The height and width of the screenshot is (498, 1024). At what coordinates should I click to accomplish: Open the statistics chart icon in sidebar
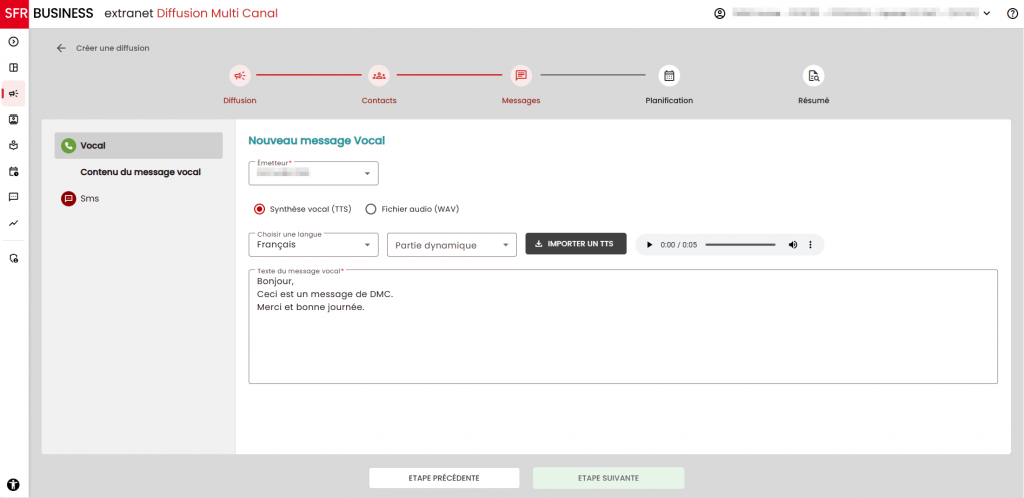tap(13, 223)
